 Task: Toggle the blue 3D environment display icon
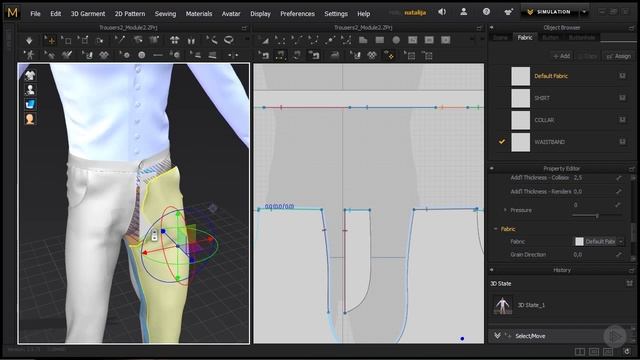[x=30, y=104]
